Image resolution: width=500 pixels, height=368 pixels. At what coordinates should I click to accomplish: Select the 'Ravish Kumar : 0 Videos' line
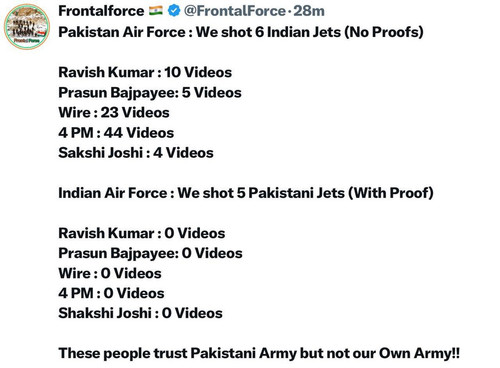(142, 233)
